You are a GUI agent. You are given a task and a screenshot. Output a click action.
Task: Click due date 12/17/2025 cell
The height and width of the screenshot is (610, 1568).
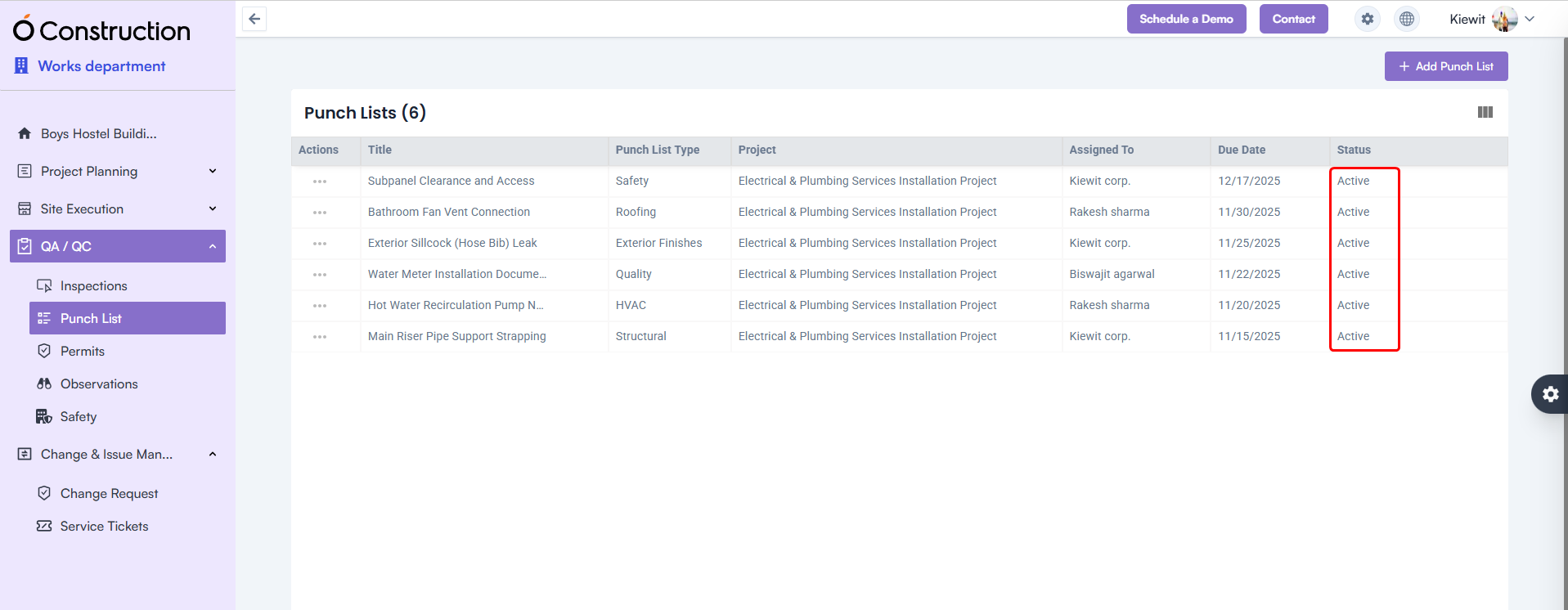1249,181
